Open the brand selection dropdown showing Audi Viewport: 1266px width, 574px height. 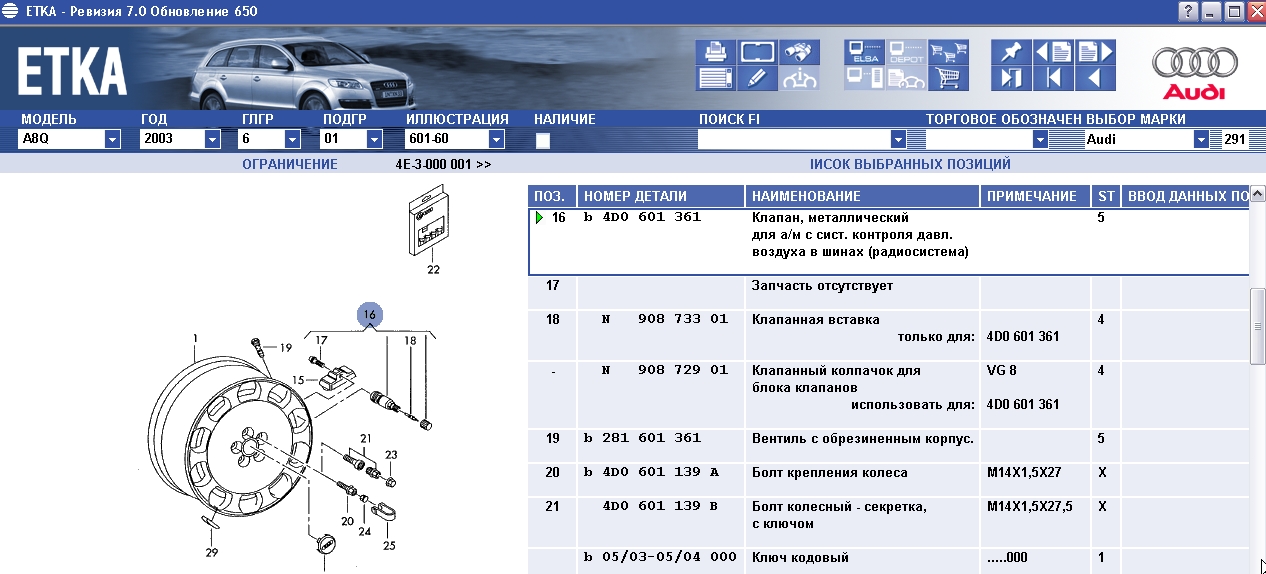point(1201,140)
